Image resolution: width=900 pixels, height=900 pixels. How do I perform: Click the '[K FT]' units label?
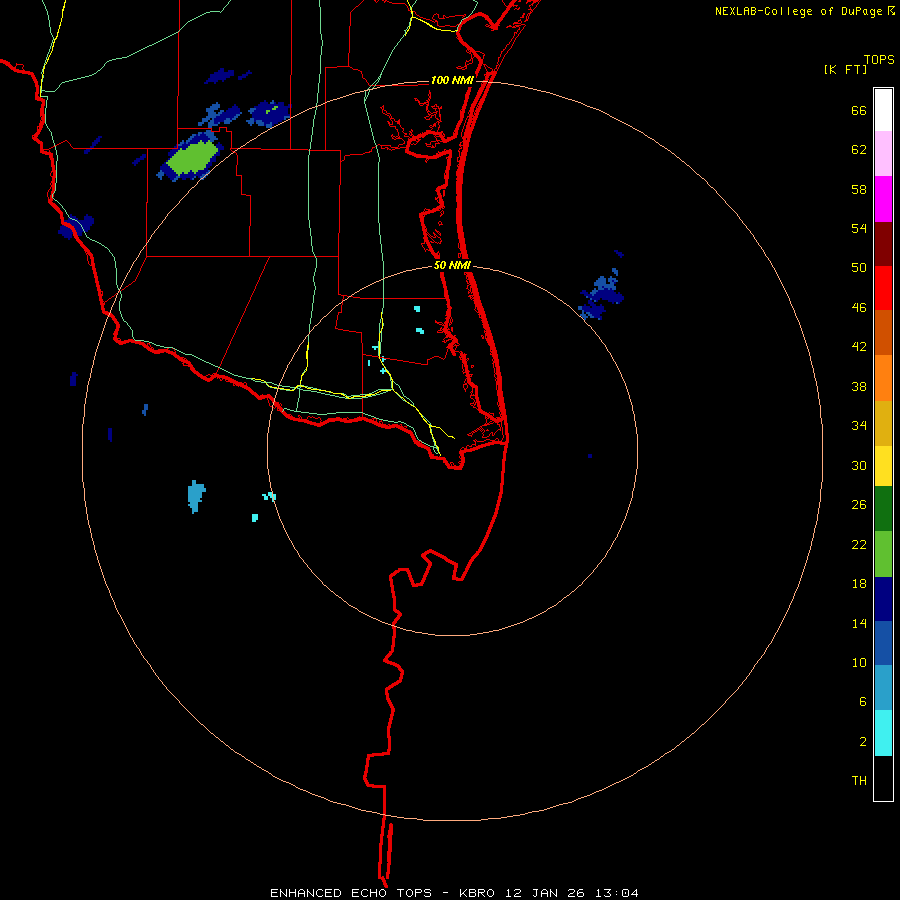click(x=845, y=69)
